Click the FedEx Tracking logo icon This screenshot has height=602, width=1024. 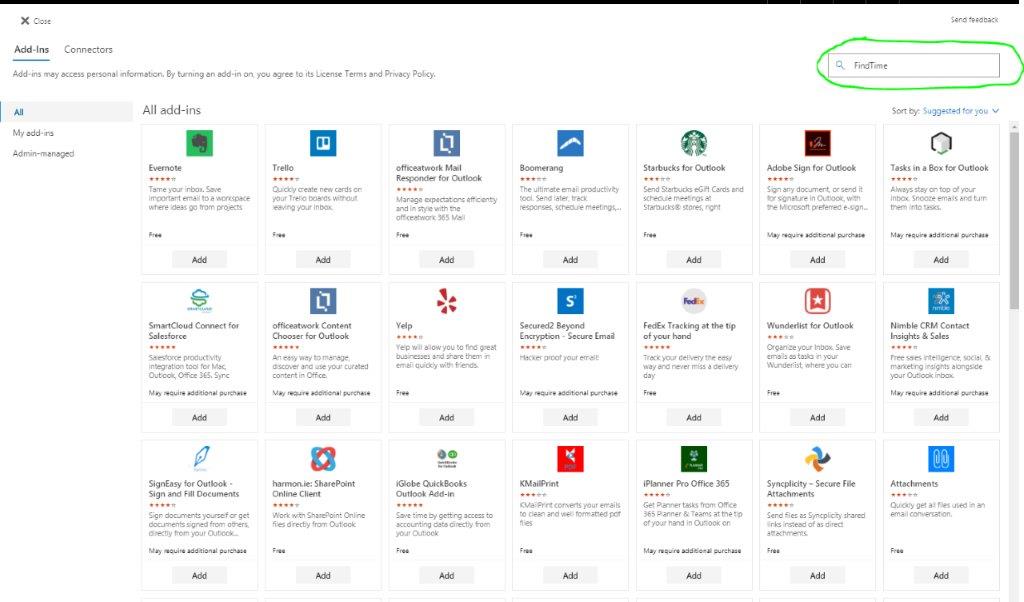694,301
